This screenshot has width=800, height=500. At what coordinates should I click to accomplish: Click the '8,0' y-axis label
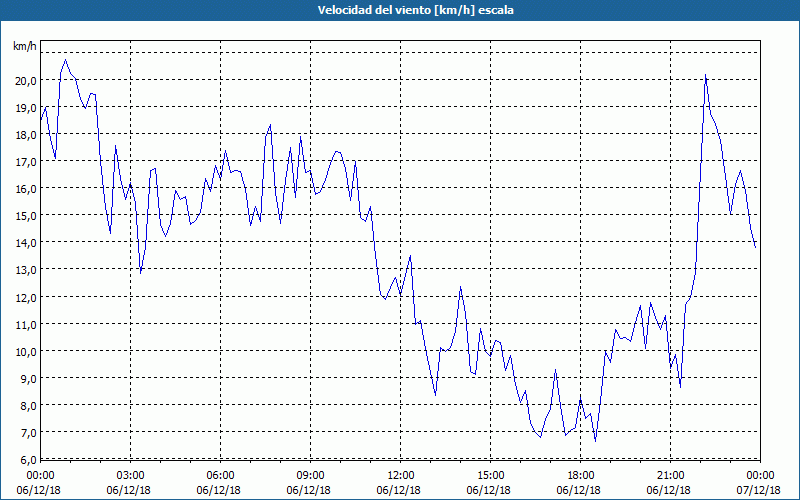[28, 405]
